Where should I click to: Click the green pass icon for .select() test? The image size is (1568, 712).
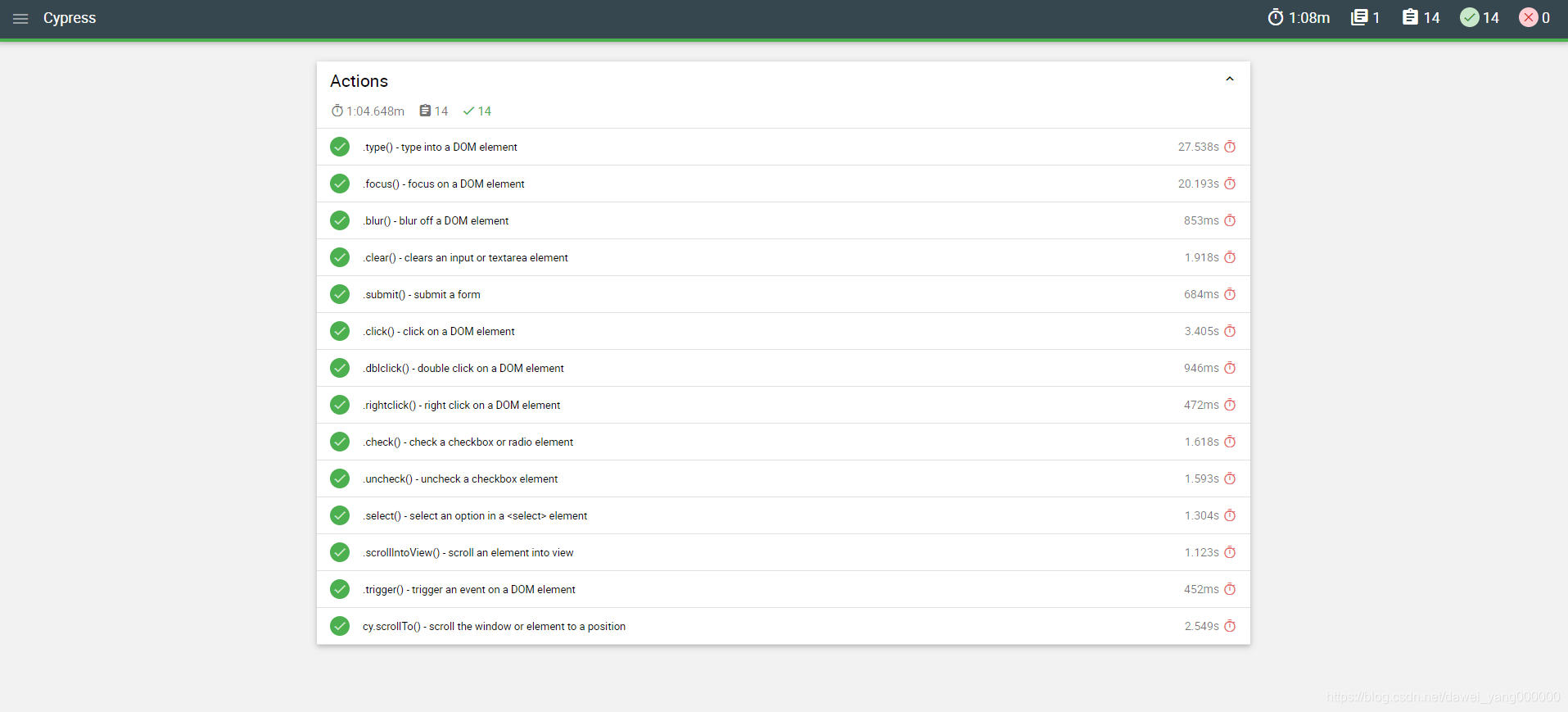340,515
